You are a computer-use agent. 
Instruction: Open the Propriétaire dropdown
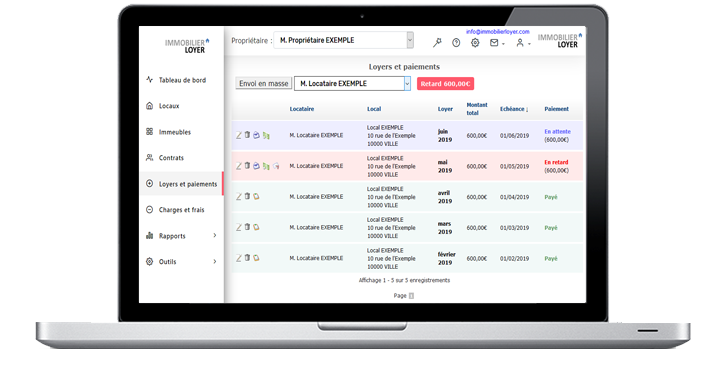point(343,40)
